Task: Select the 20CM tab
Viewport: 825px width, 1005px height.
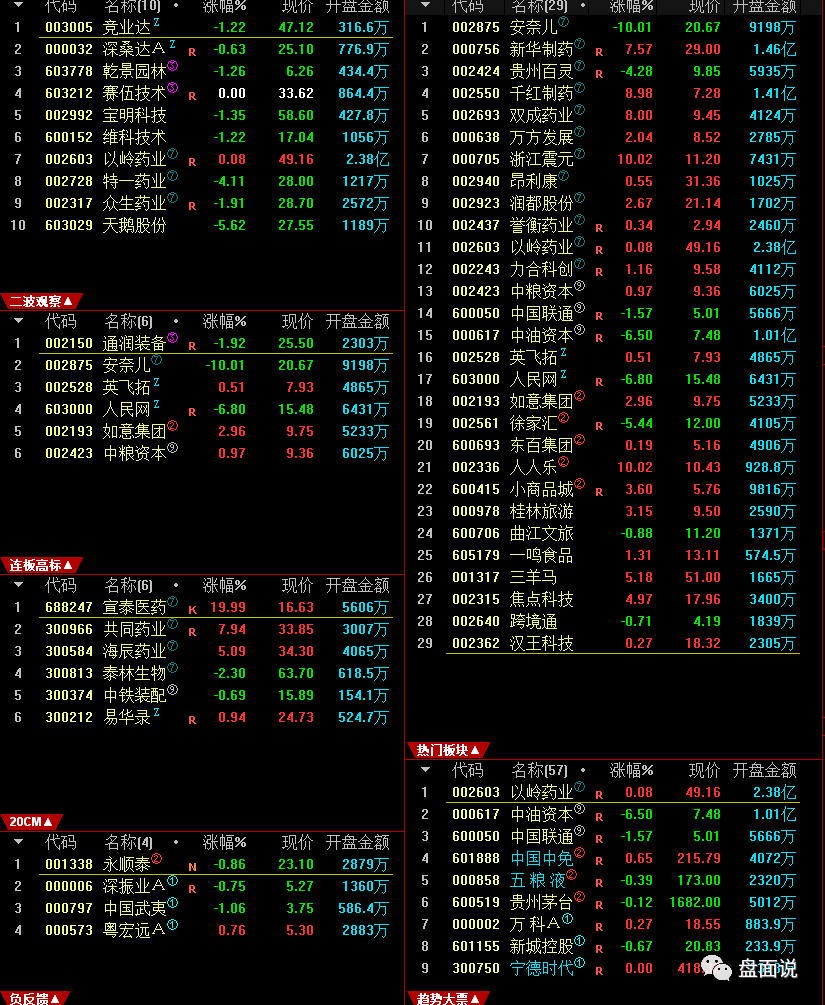Action: point(31,822)
